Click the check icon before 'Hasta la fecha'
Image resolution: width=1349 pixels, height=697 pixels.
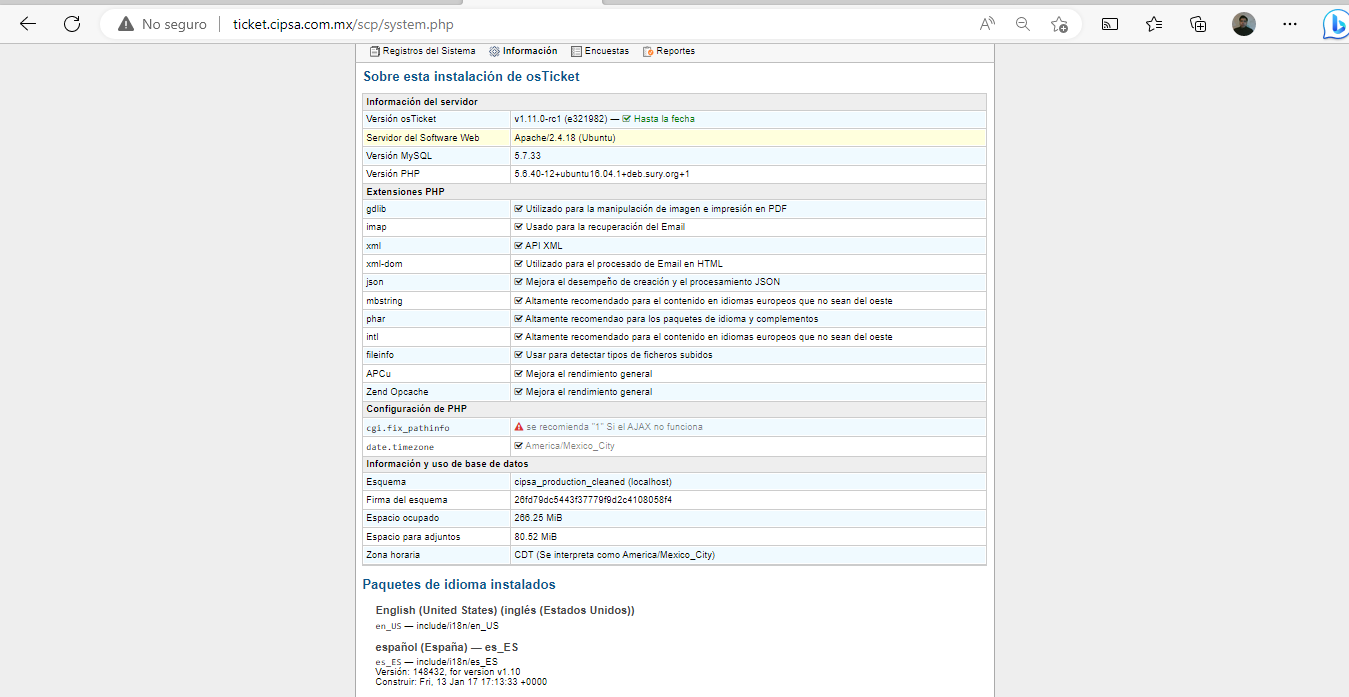(627, 119)
